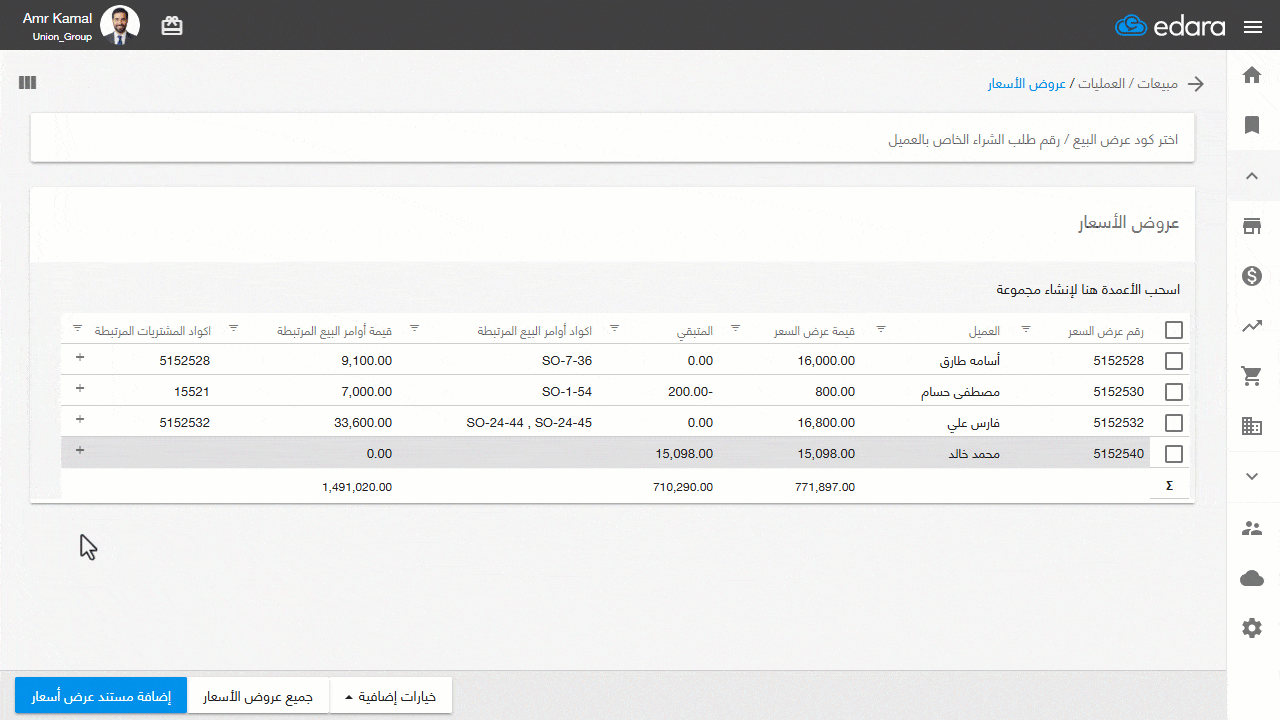Open خيارات إضافية dropdown button
This screenshot has height=720, width=1280.
[391, 696]
